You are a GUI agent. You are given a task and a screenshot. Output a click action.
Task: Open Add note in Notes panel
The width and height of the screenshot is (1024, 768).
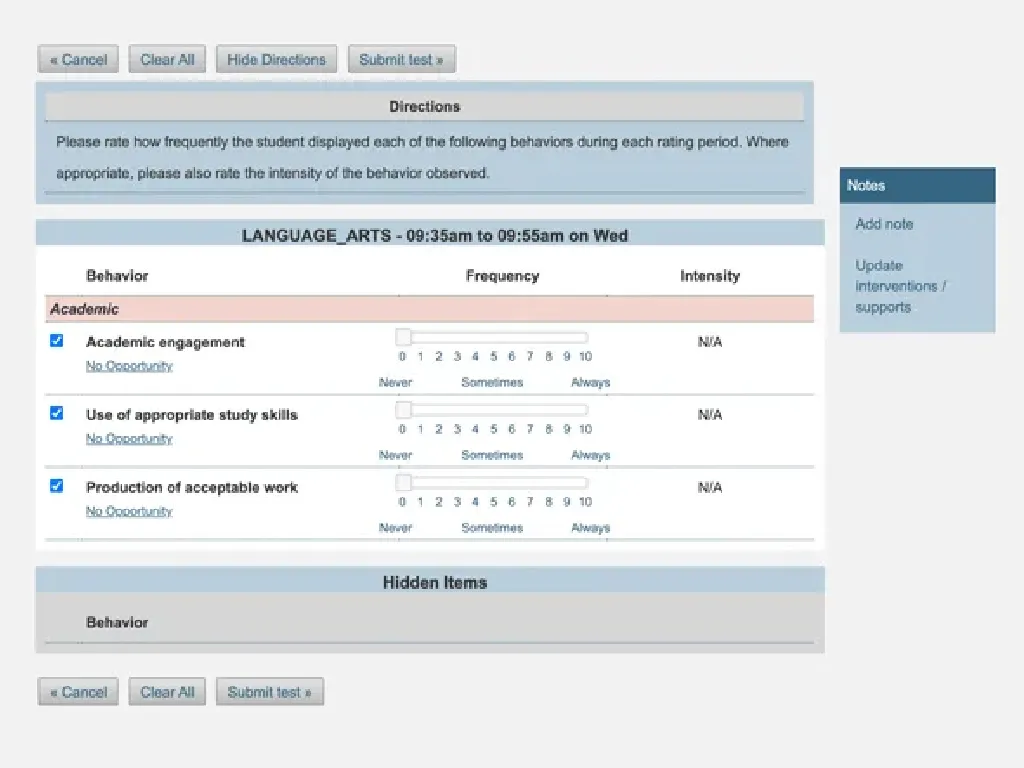pyautogui.click(x=884, y=224)
